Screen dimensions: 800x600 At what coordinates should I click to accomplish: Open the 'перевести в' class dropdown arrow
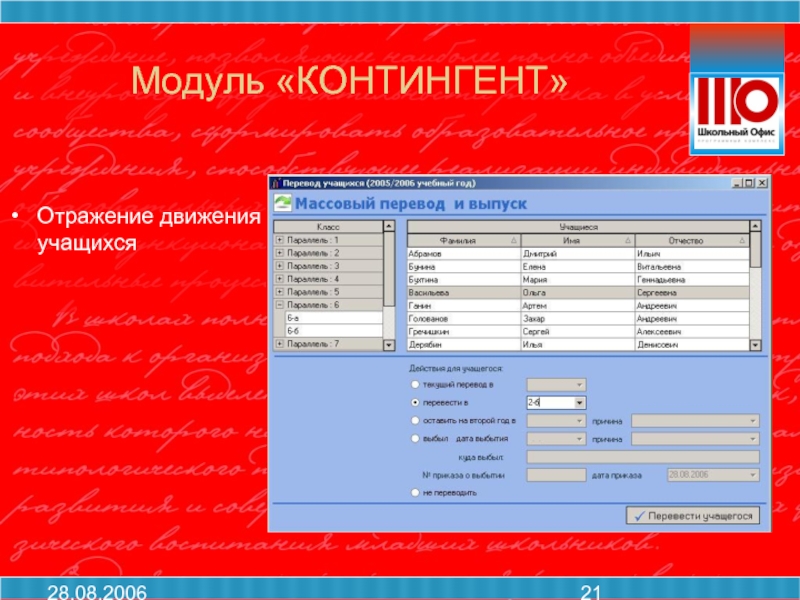(580, 403)
